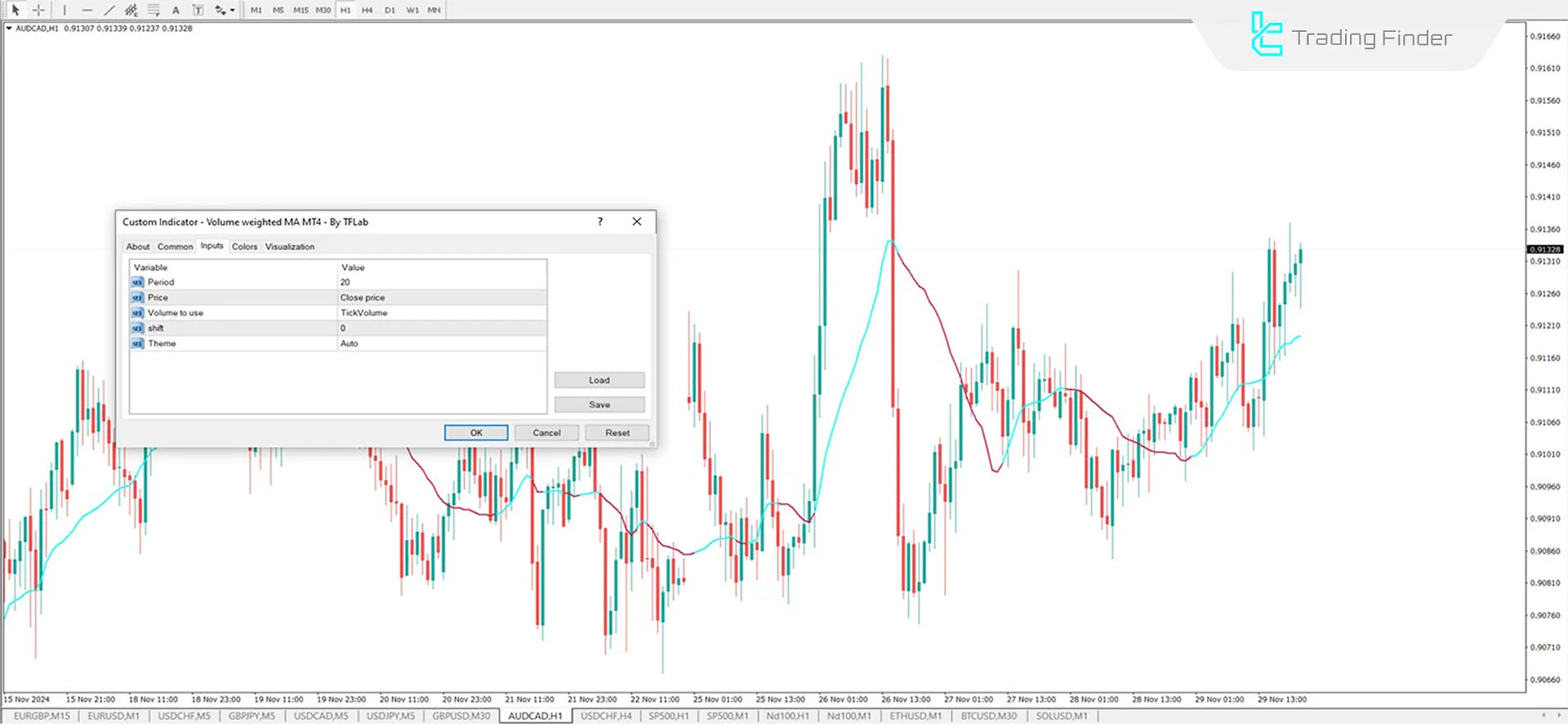Click the Reset button
The width and height of the screenshot is (1568, 724).
(617, 433)
